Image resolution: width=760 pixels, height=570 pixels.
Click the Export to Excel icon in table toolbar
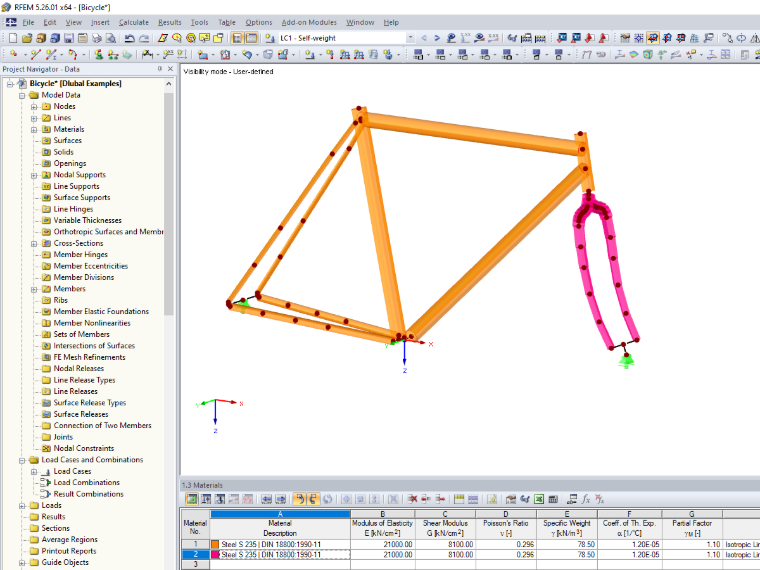pyautogui.click(x=539, y=499)
